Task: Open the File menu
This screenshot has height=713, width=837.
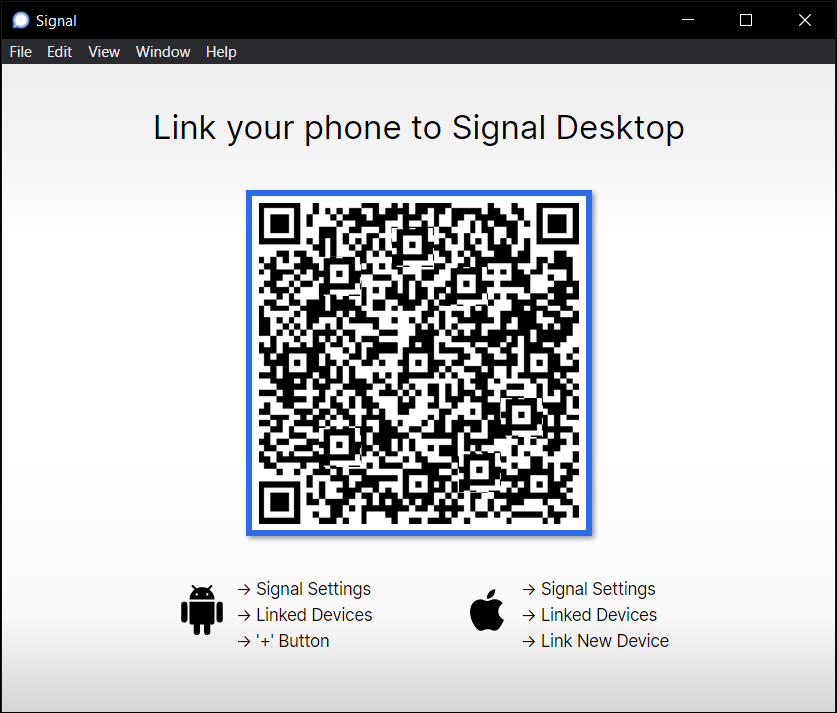Action: [x=21, y=52]
